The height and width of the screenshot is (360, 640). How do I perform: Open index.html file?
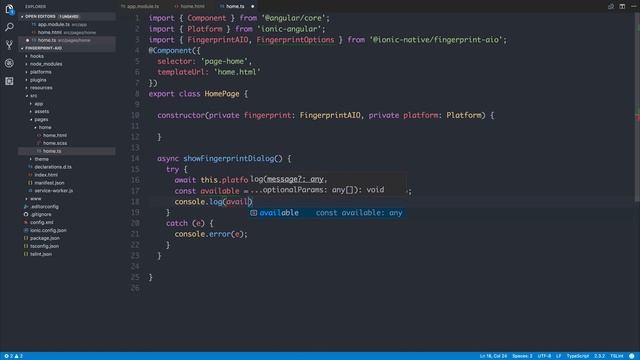tap(46, 175)
